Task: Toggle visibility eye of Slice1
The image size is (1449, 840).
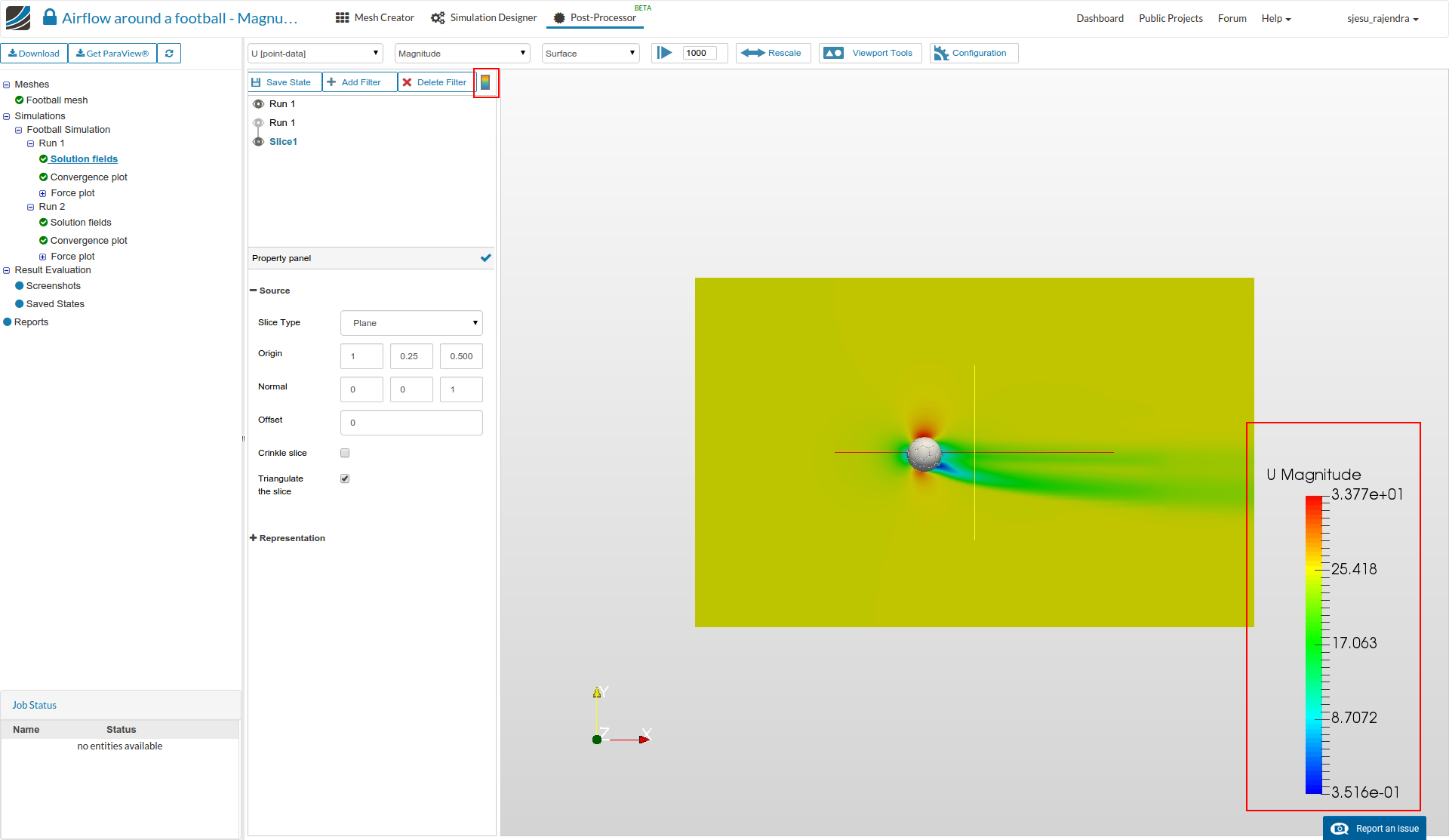Action: (x=258, y=142)
